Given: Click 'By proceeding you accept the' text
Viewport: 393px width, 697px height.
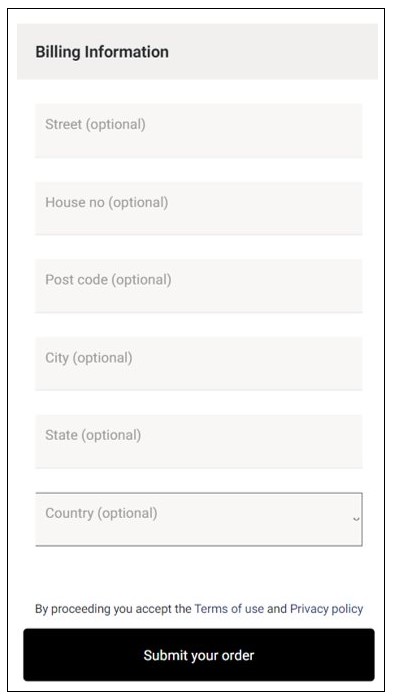Looking at the screenshot, I should click(113, 609).
